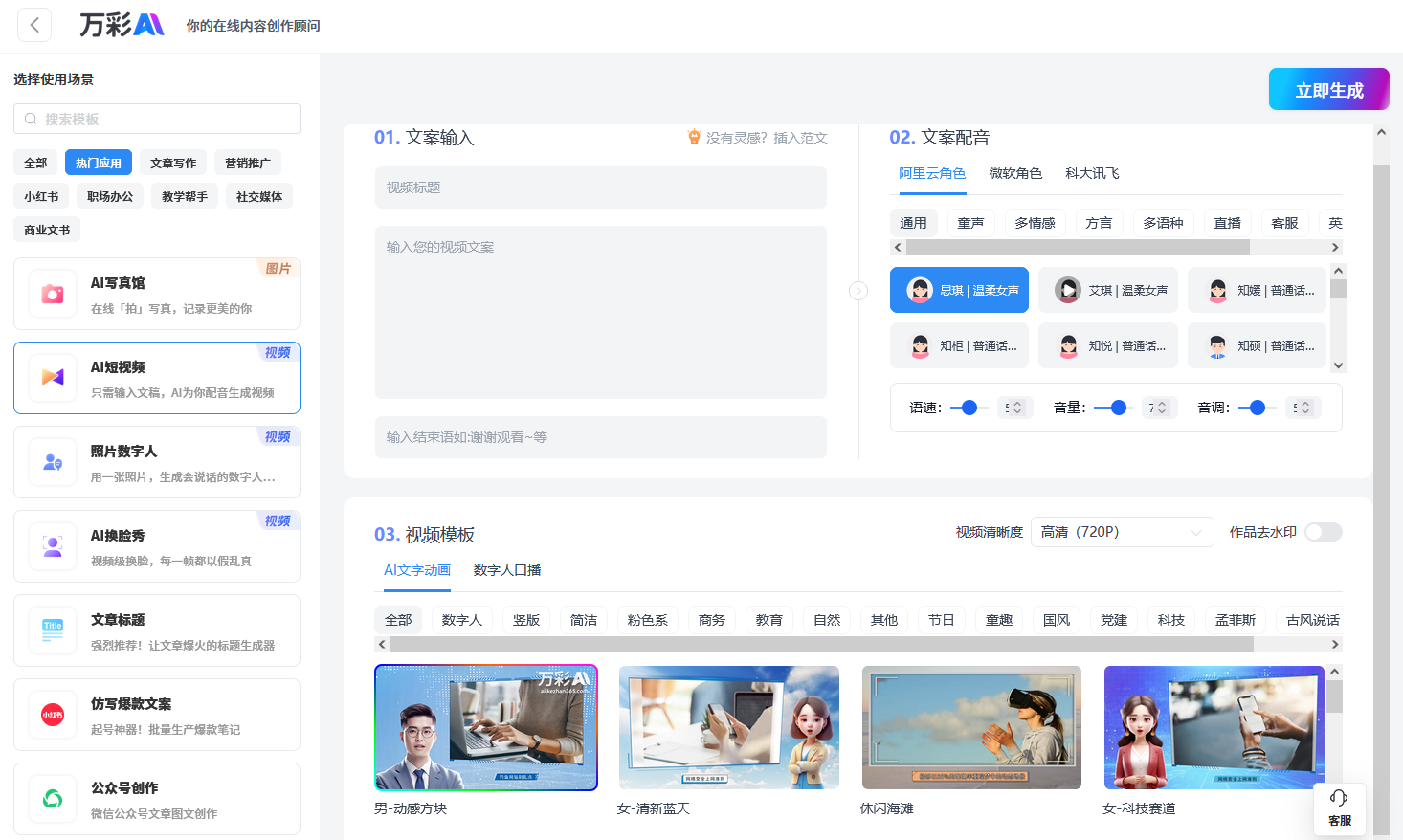The height and width of the screenshot is (840, 1403).
Task: Open the 公众号创作 green icon
Action: 53,799
